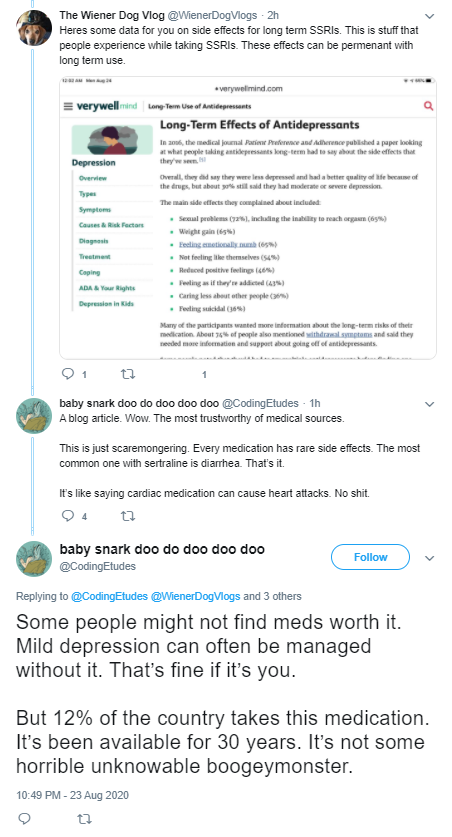Click 'and 3 others' in reply line
The image size is (452, 837).
tap(272, 596)
